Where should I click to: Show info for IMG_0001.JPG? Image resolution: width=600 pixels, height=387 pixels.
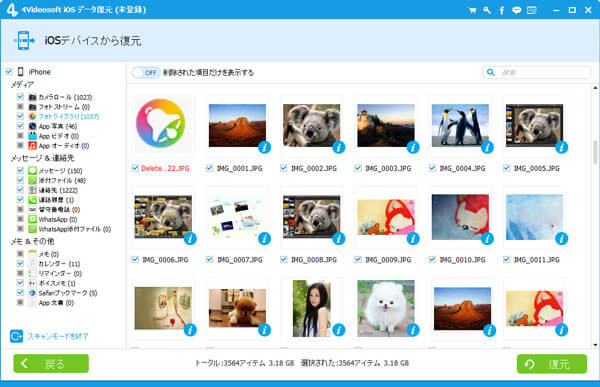(x=264, y=147)
